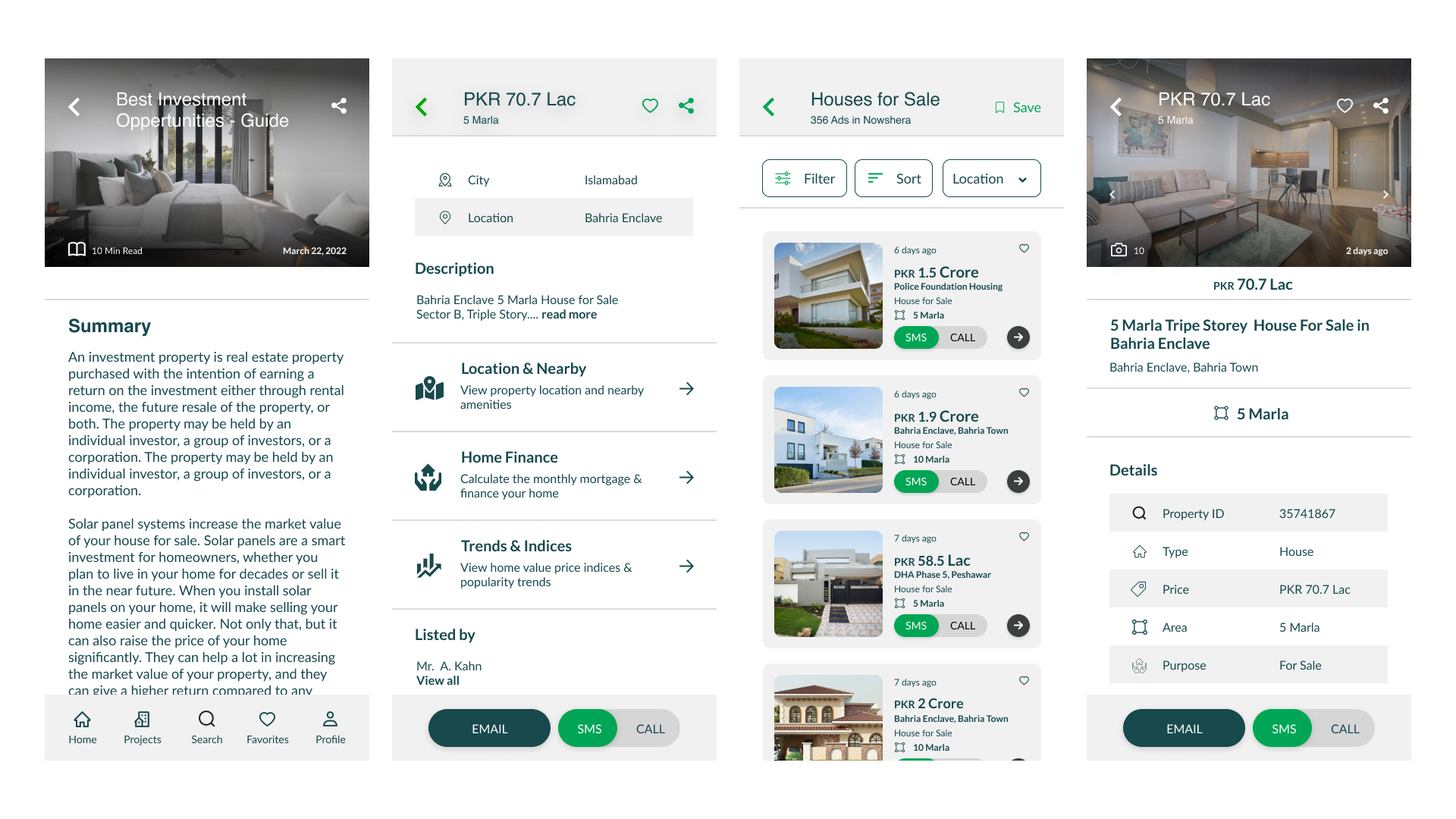1456x819 pixels.
Task: Select SMS on PKR 58.5 Lac listing
Action: click(x=915, y=626)
